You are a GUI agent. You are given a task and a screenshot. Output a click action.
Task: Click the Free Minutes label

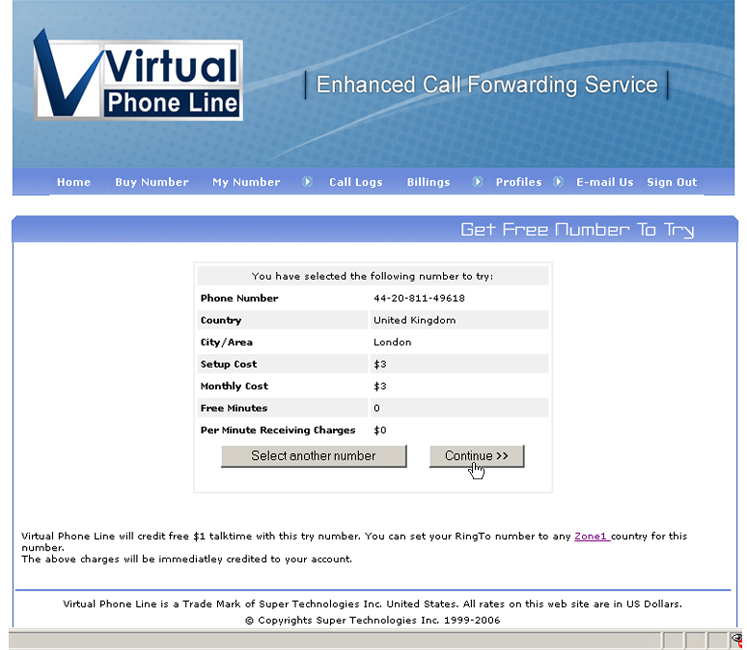234,408
